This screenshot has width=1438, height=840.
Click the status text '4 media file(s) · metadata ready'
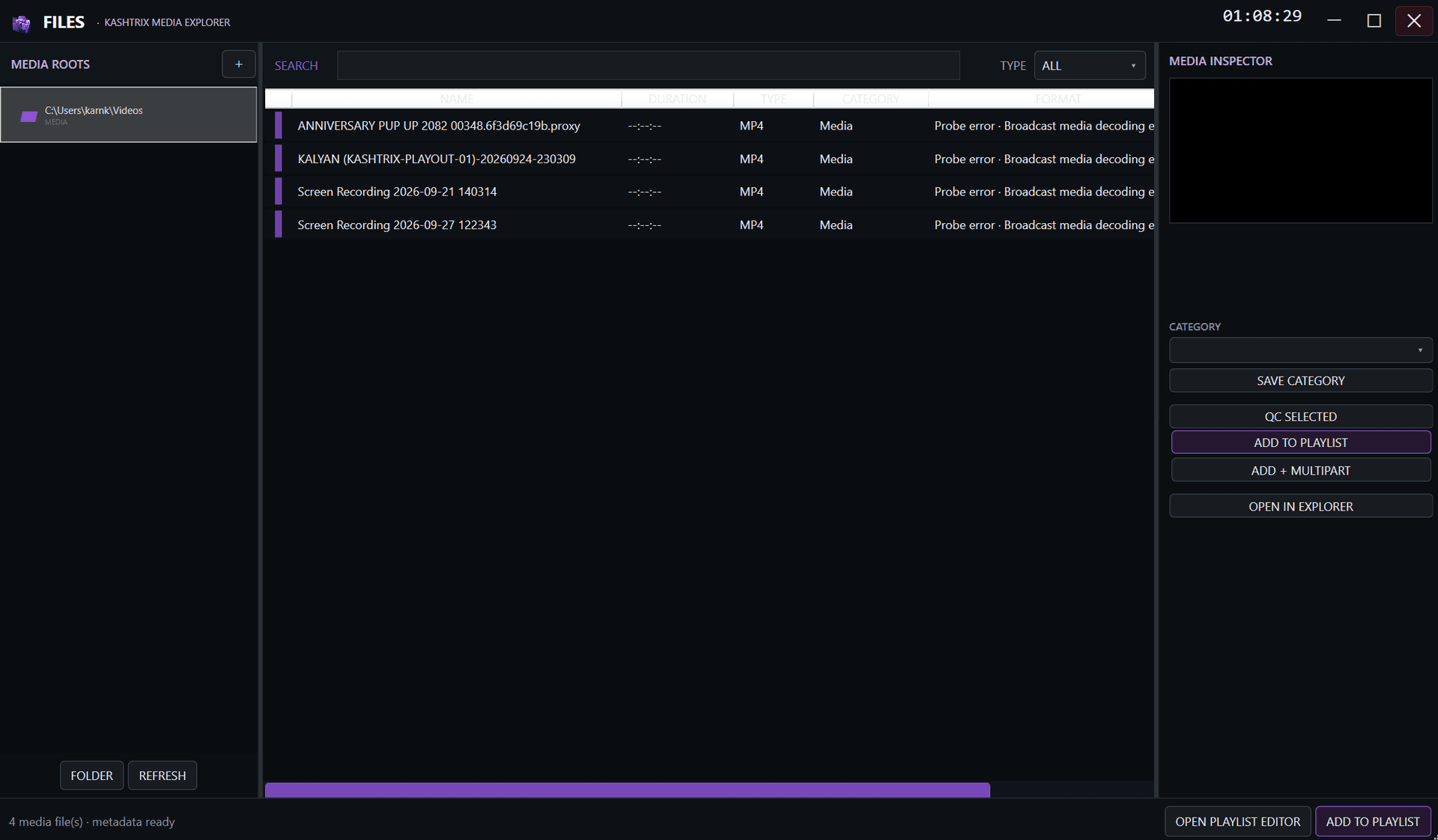91,821
